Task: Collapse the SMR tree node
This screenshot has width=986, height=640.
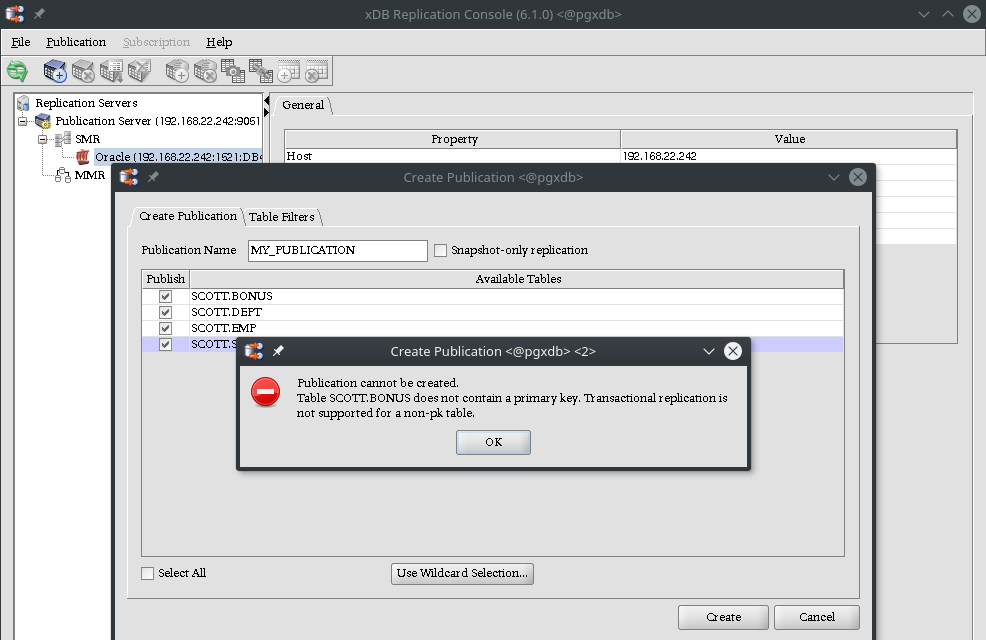Action: tap(43, 139)
